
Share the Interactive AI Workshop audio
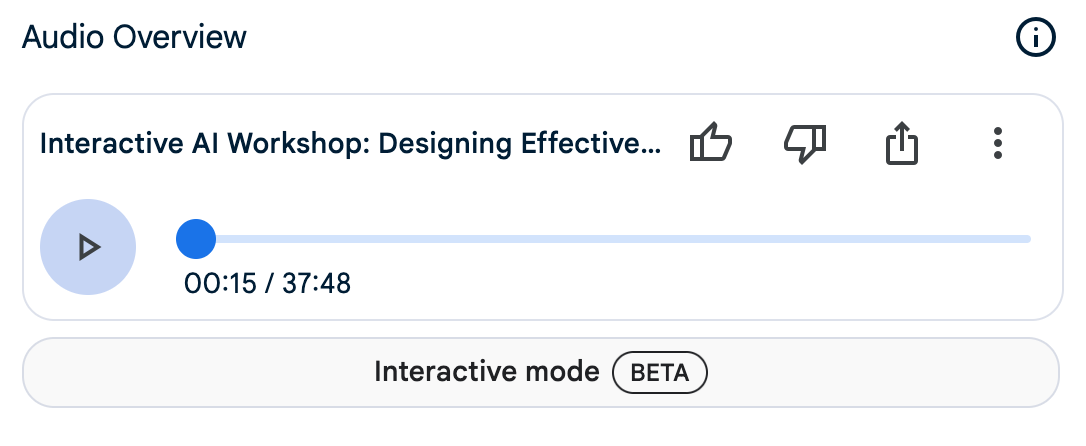coord(902,143)
